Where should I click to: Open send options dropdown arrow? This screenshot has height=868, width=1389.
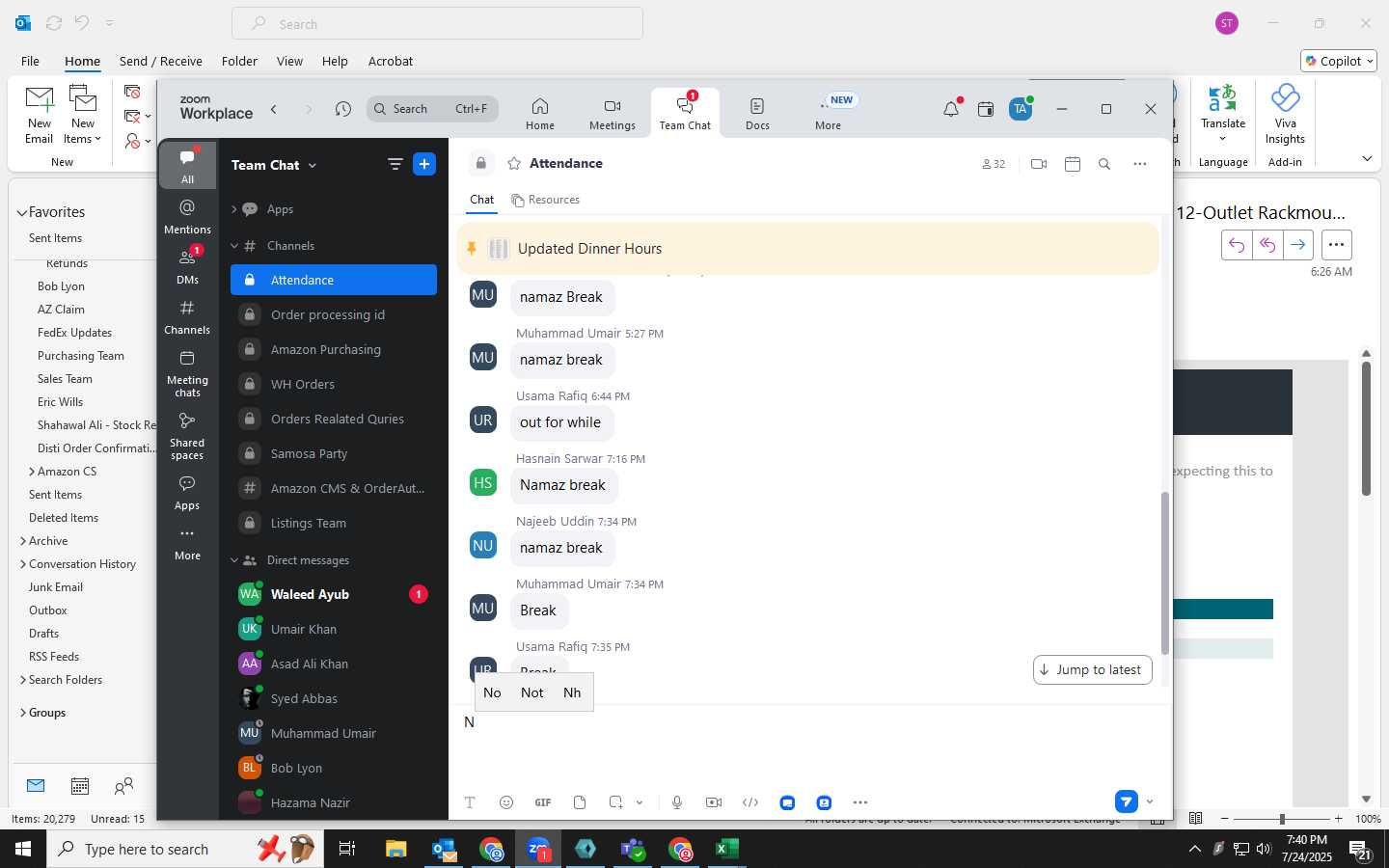tap(1150, 801)
